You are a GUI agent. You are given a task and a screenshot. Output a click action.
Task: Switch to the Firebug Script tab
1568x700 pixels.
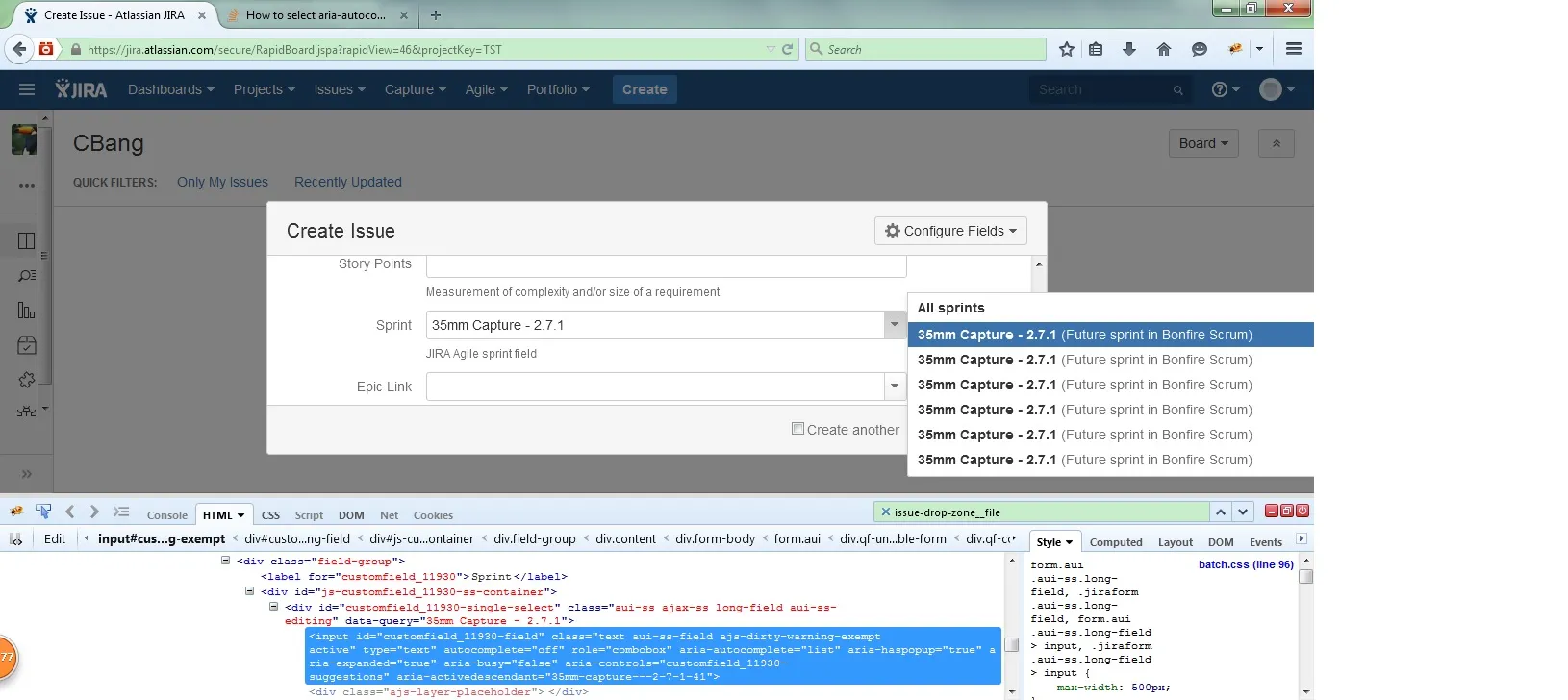click(x=309, y=515)
